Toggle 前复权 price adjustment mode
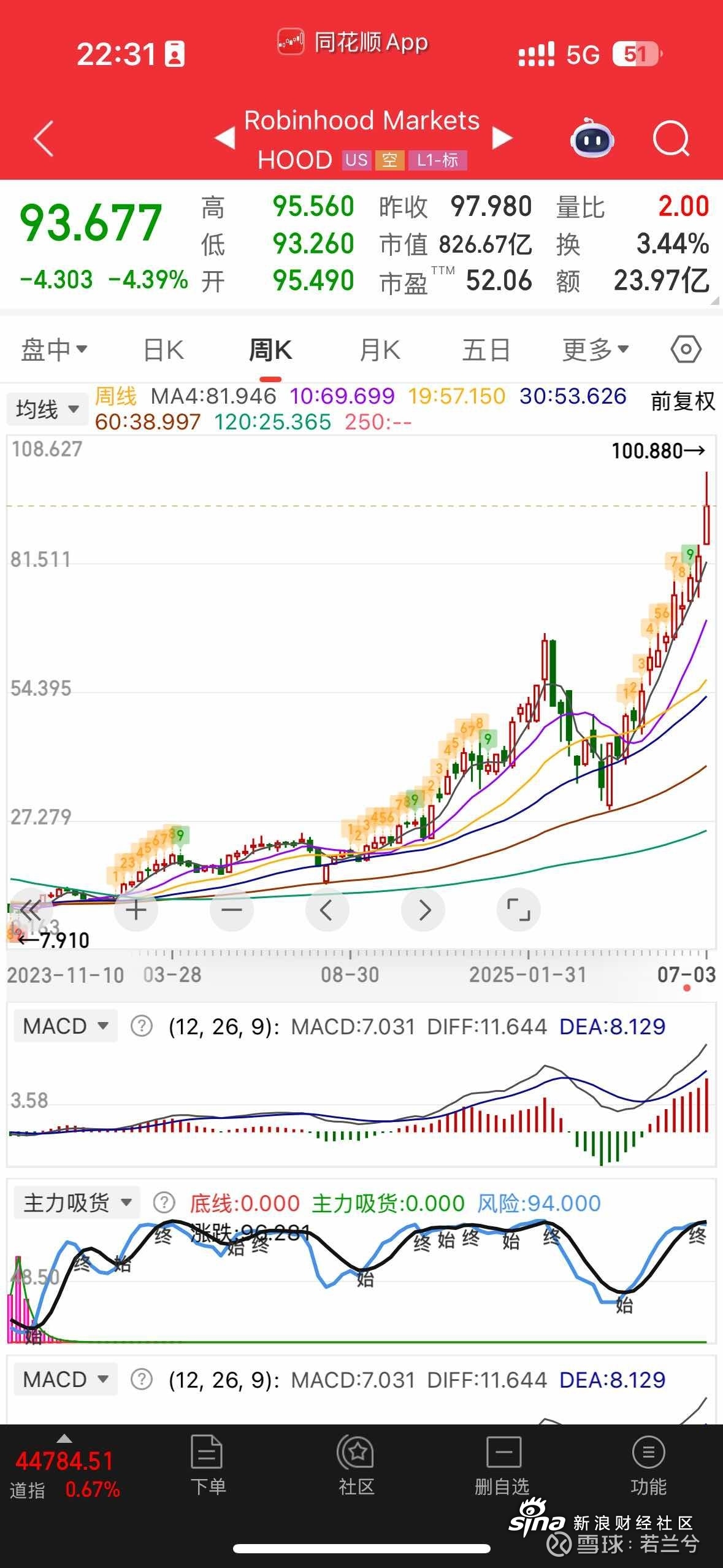 683,401
